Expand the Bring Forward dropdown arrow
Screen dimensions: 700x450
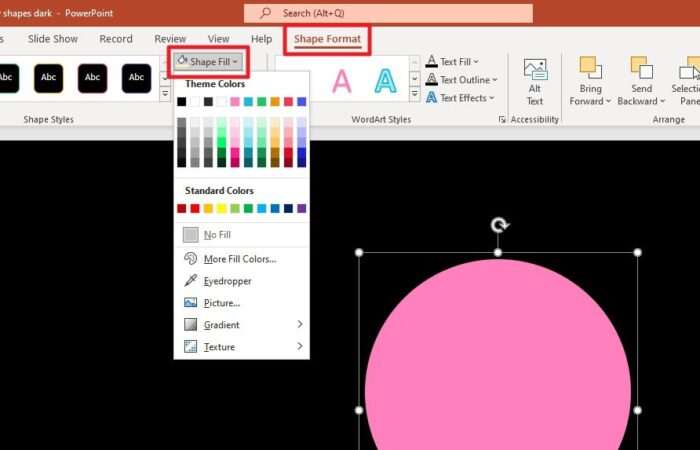point(608,101)
